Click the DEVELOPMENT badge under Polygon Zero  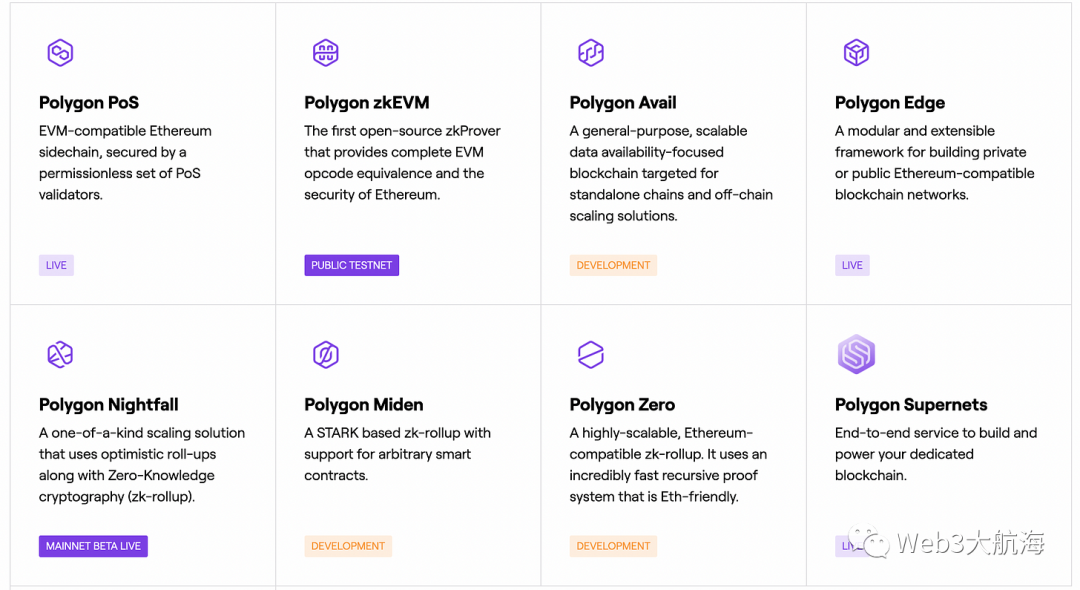[613, 546]
